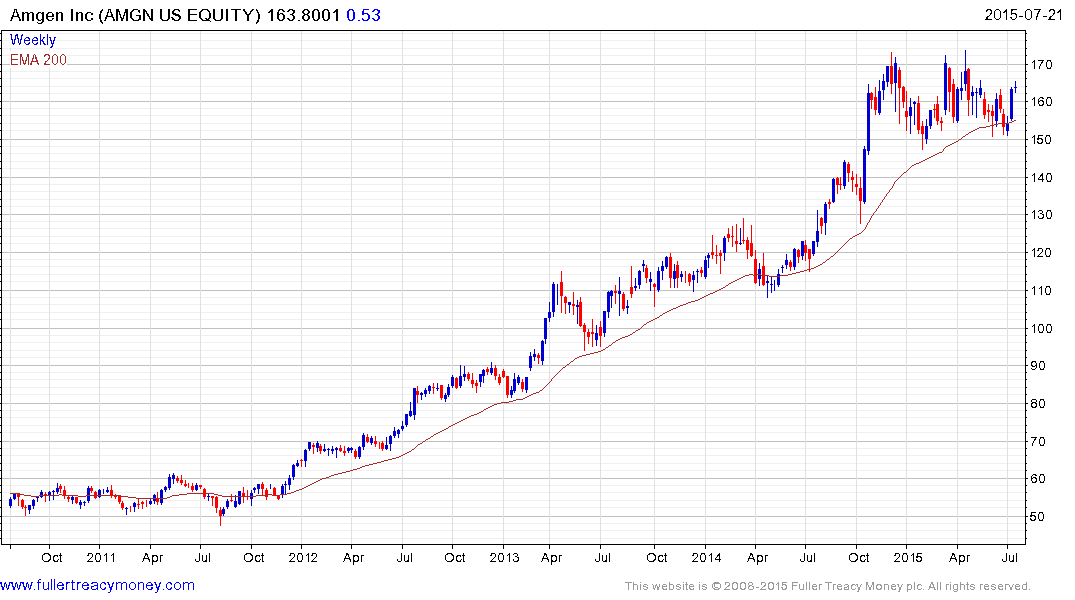Click the copyright notice text
The width and height of the screenshot is (1075, 600).
pos(828,586)
